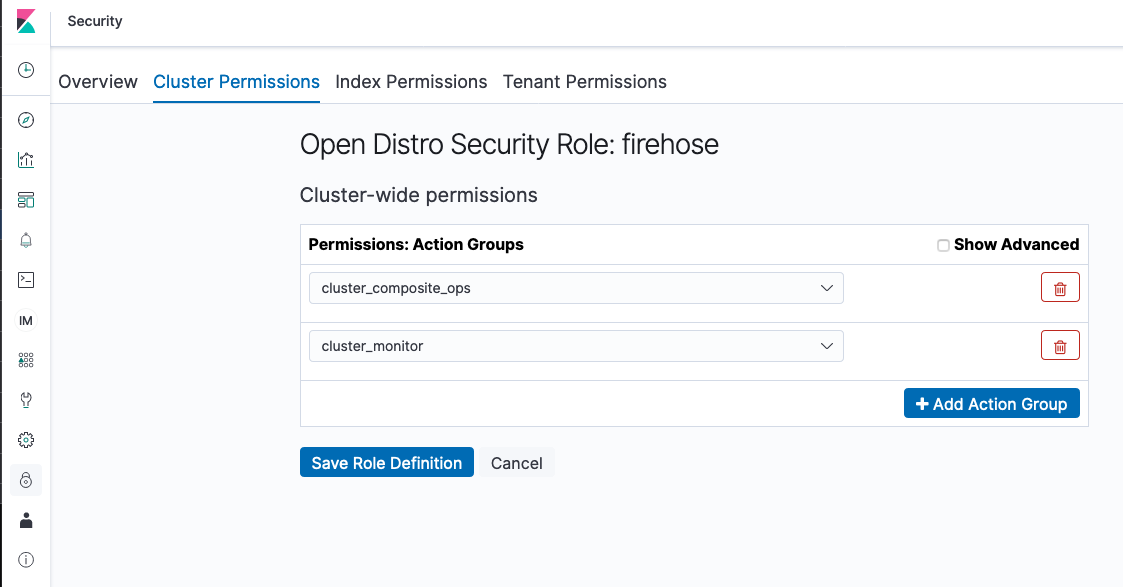Open the Kibana logo home icon

26,21
